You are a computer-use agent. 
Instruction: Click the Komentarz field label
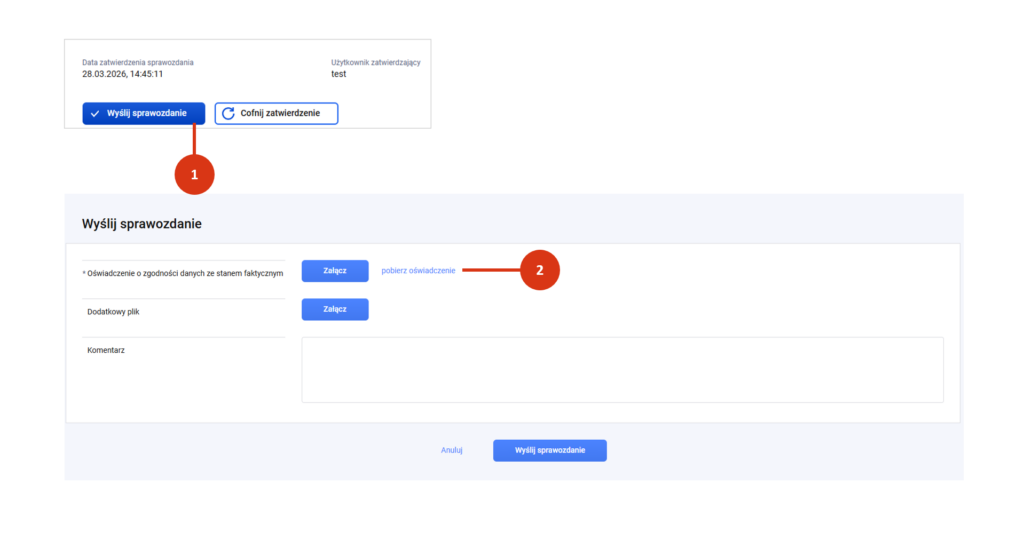click(105, 351)
